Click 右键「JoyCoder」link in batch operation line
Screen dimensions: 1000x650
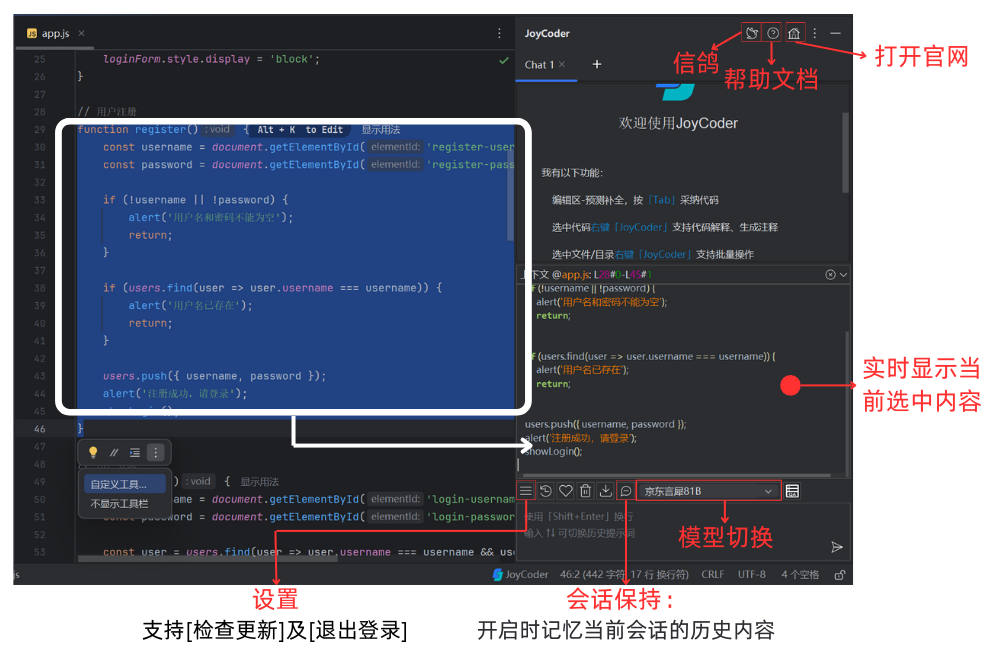coord(654,254)
